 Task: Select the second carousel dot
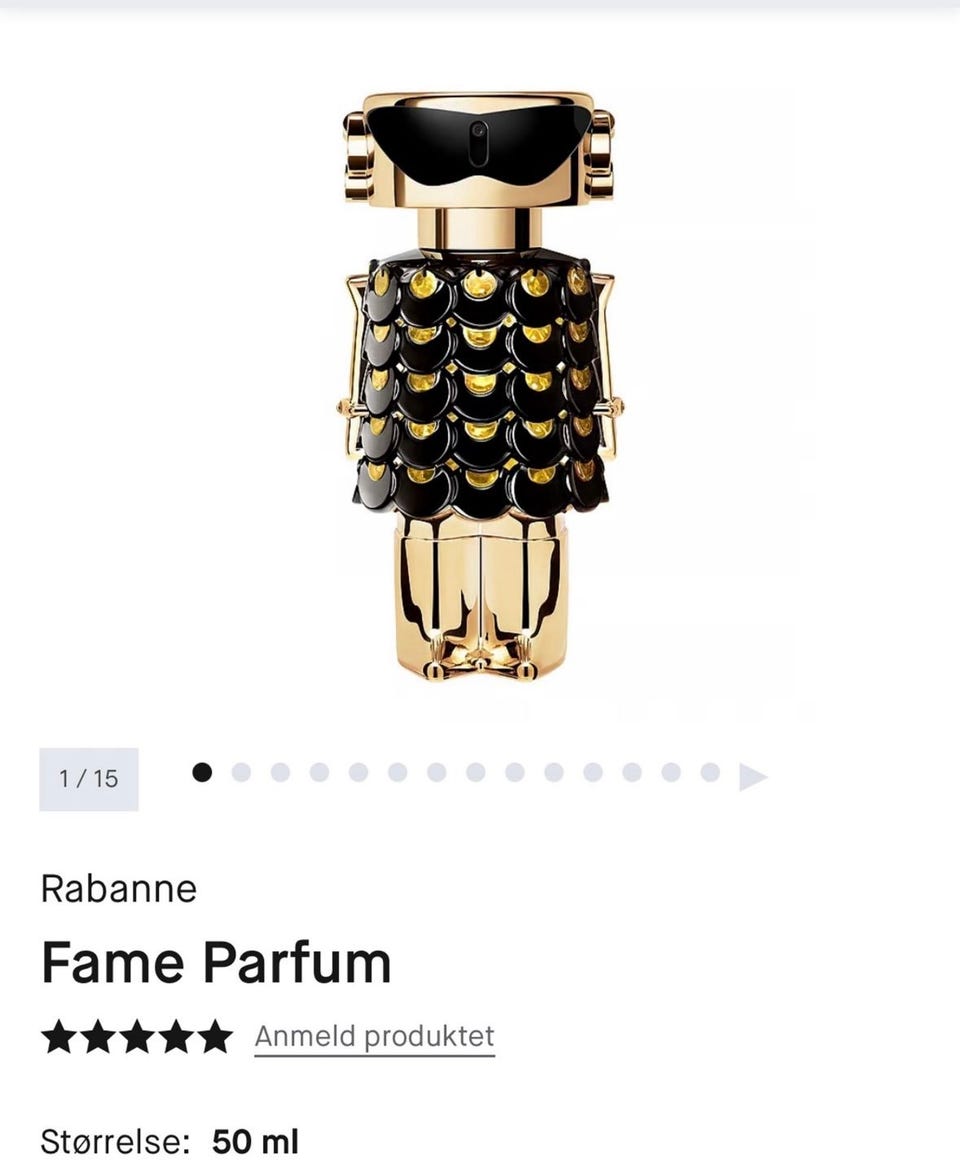(241, 772)
